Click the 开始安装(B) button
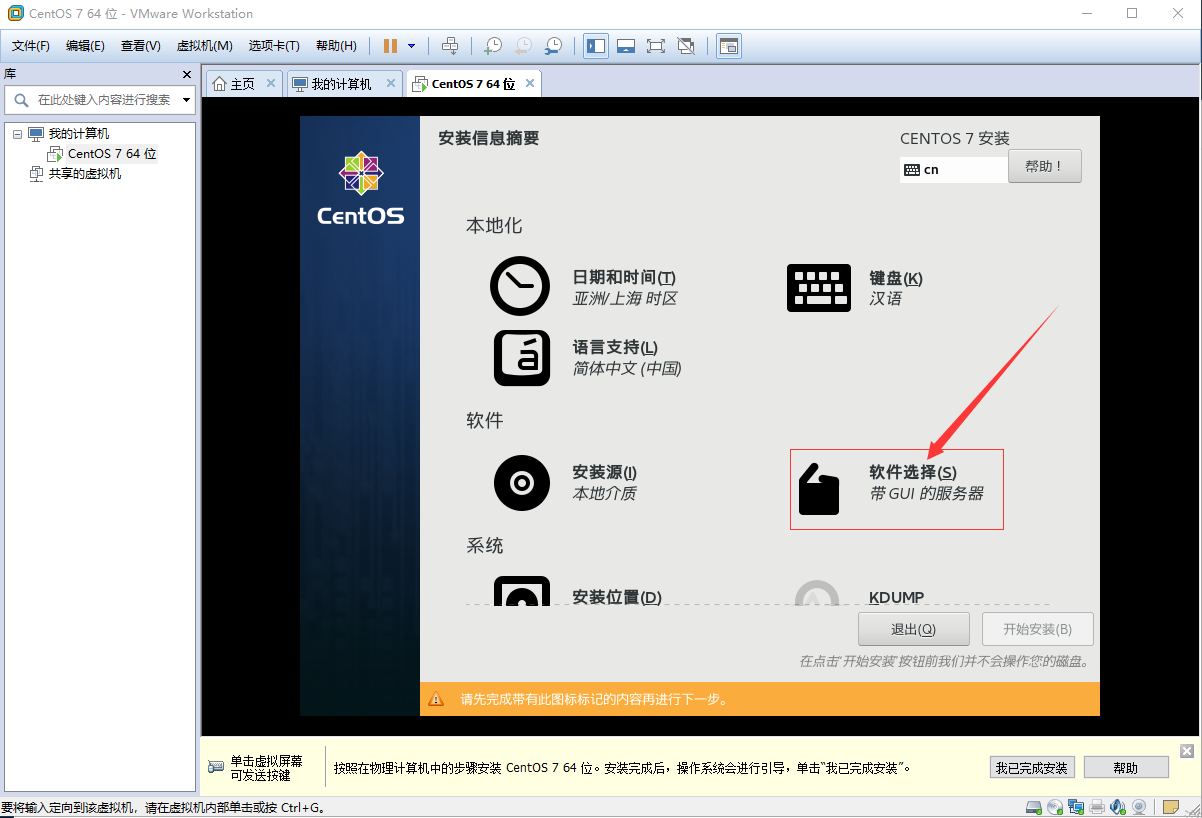 (1037, 629)
